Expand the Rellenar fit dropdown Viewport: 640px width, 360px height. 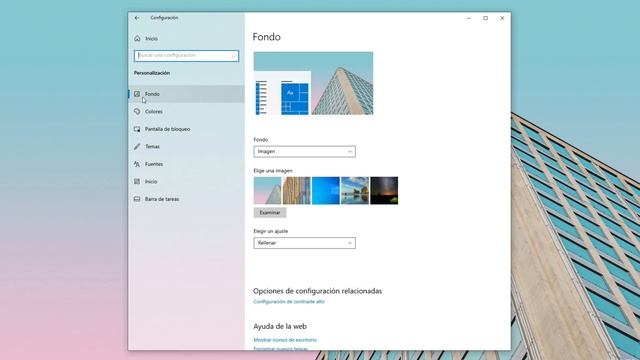click(304, 243)
